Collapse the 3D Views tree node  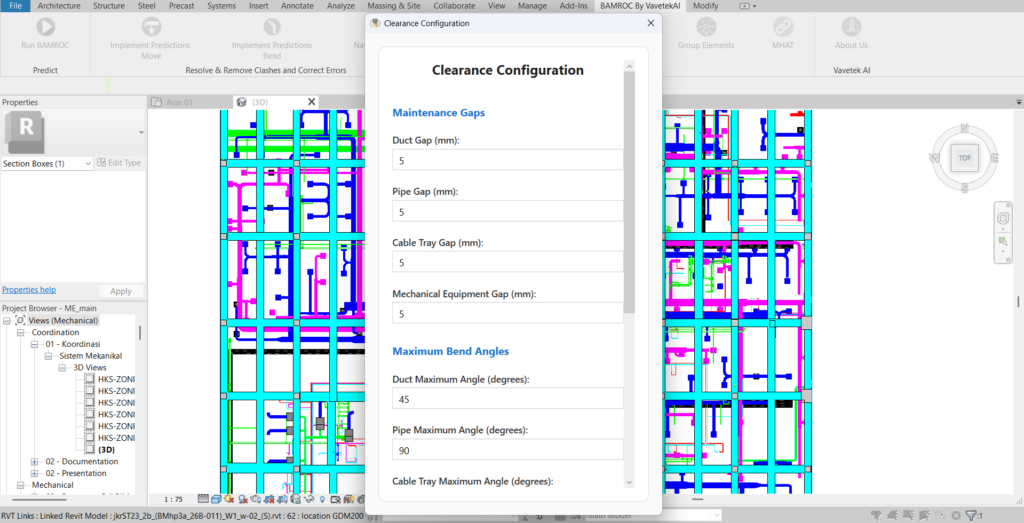click(x=62, y=368)
